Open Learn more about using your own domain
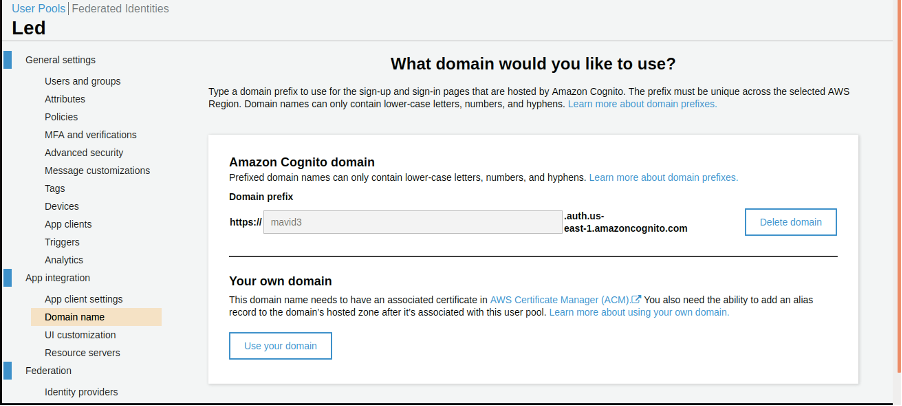902x406 pixels. pyautogui.click(x=639, y=313)
